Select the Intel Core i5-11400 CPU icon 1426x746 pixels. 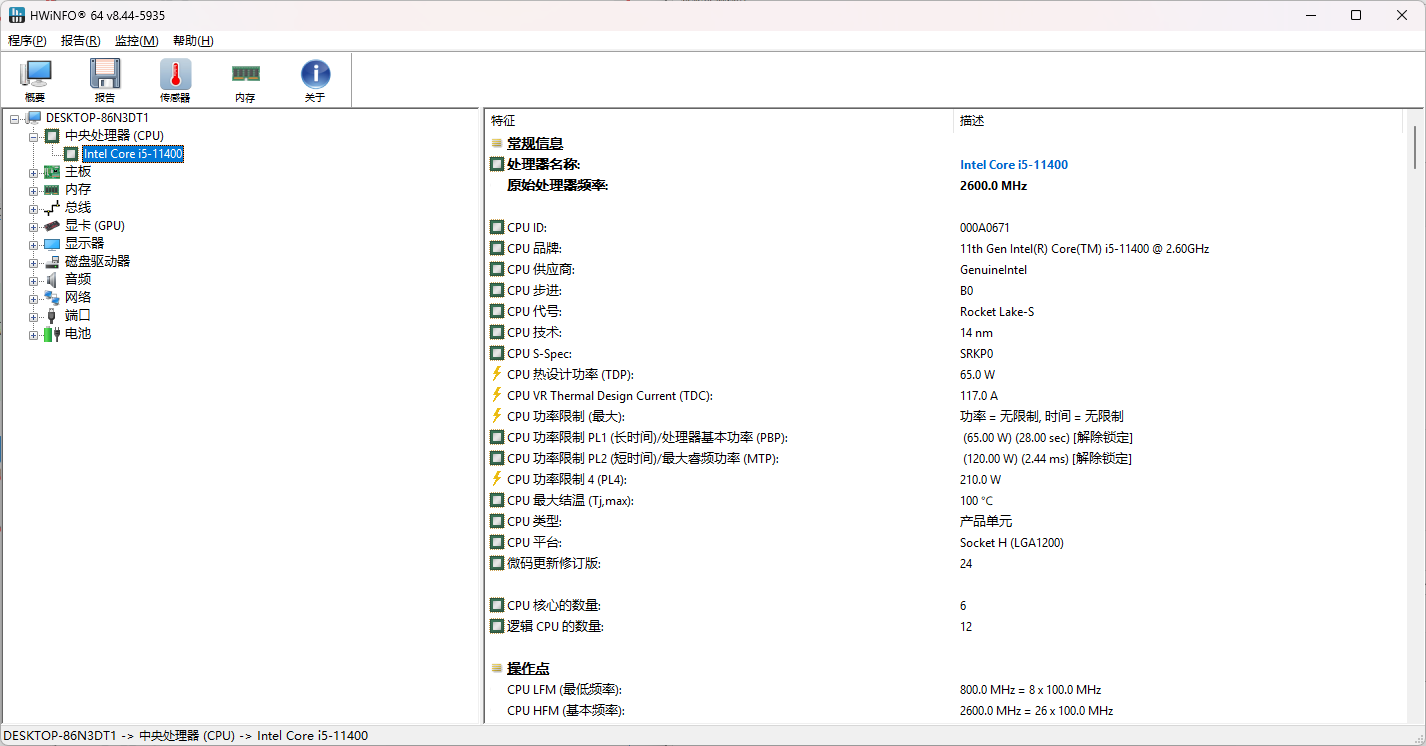pos(71,154)
